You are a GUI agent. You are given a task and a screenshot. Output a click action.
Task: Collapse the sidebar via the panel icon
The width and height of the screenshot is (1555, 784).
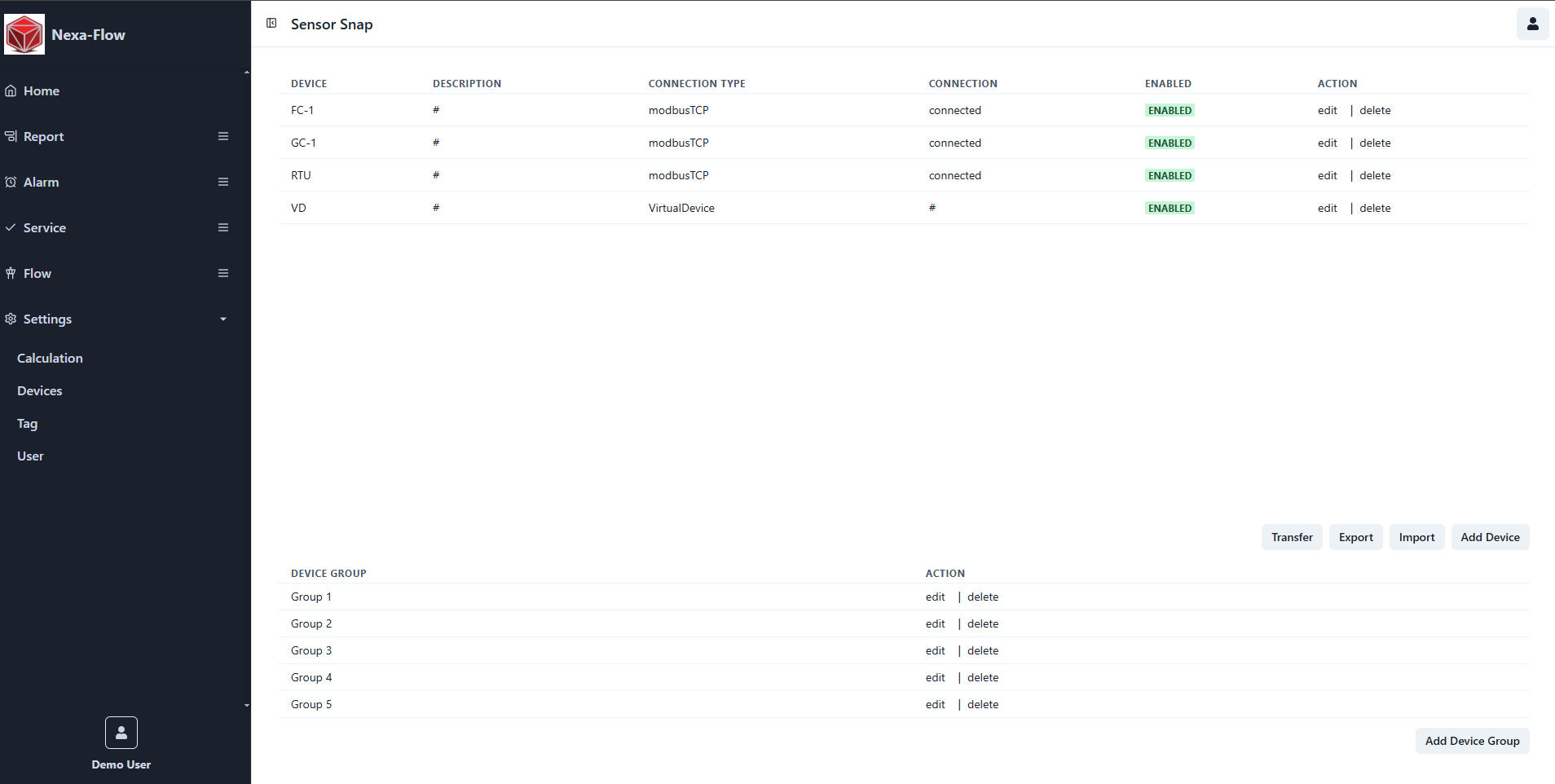point(272,24)
